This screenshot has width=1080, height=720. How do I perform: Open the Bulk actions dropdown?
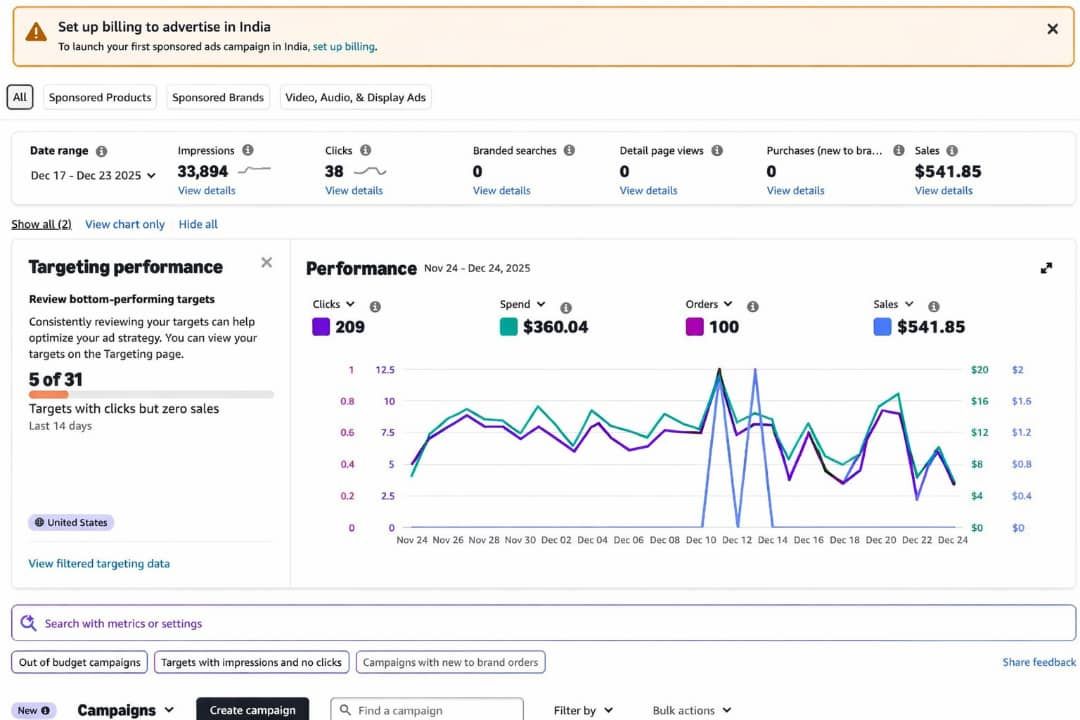click(x=691, y=710)
